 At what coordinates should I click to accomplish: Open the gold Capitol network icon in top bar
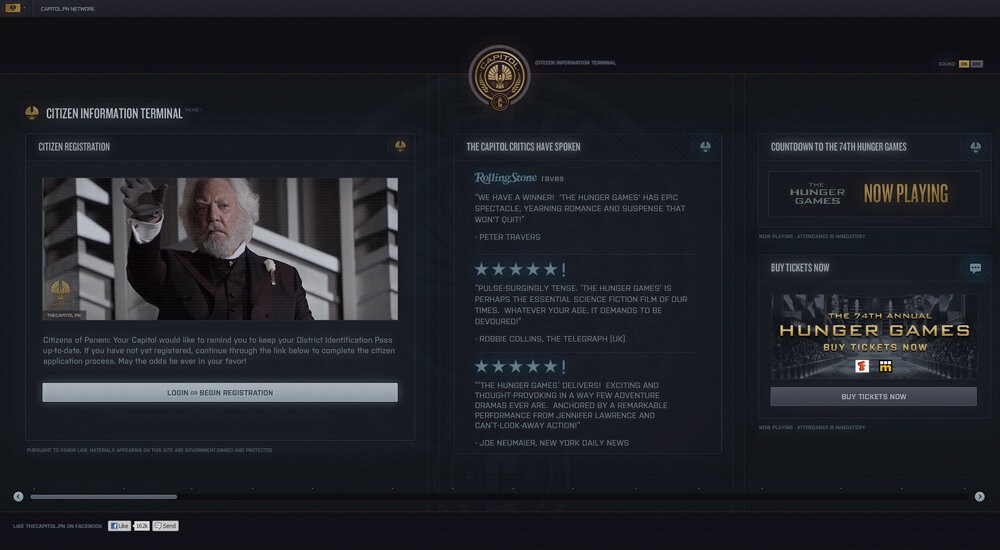pos(12,8)
